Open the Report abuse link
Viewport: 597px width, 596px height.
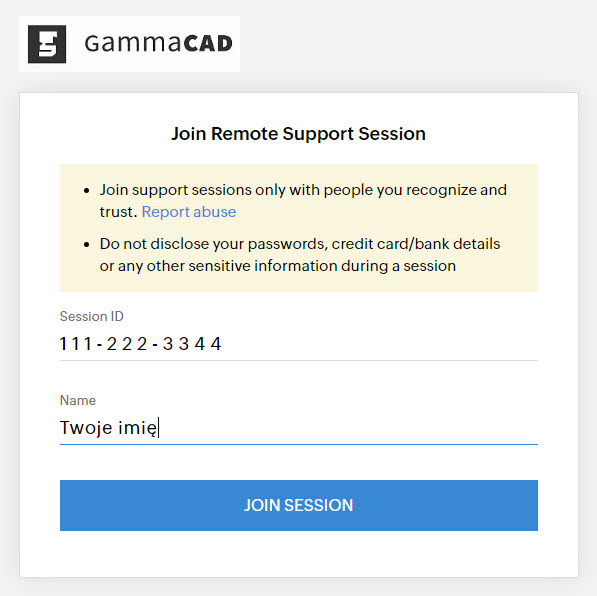click(189, 212)
